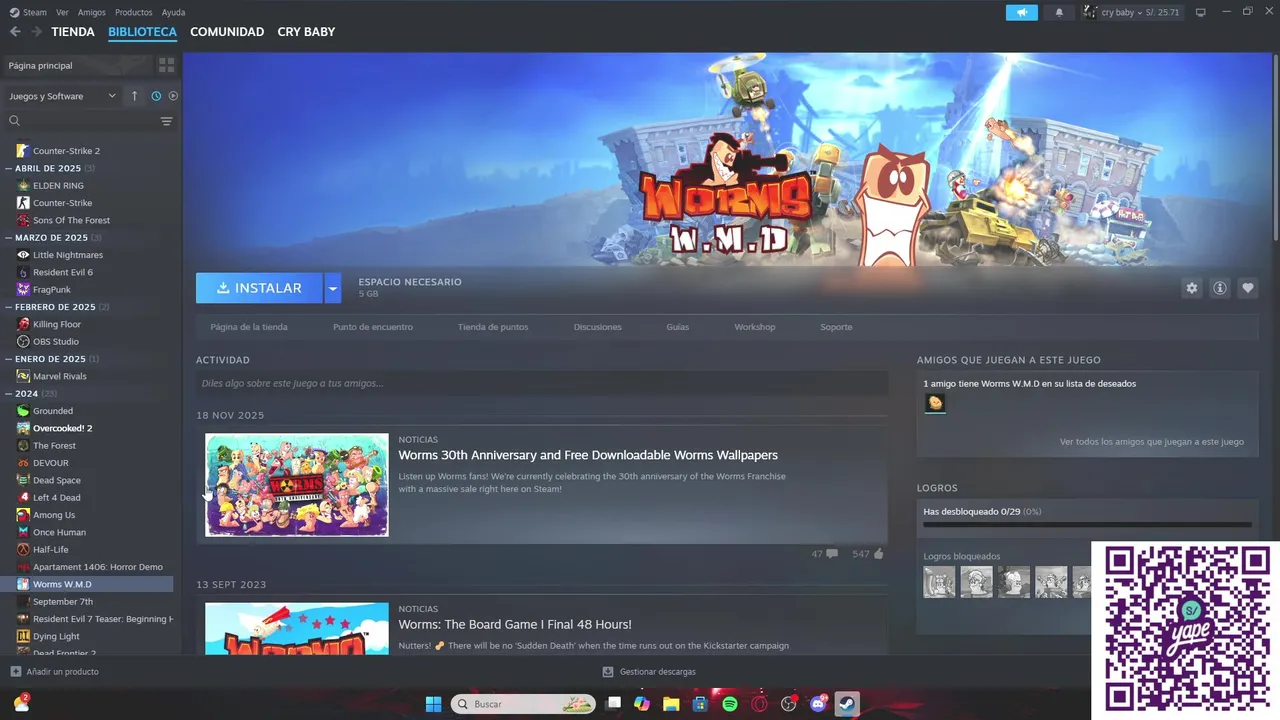Open Discord from the taskbar
The width and height of the screenshot is (1280, 720).
819,704
